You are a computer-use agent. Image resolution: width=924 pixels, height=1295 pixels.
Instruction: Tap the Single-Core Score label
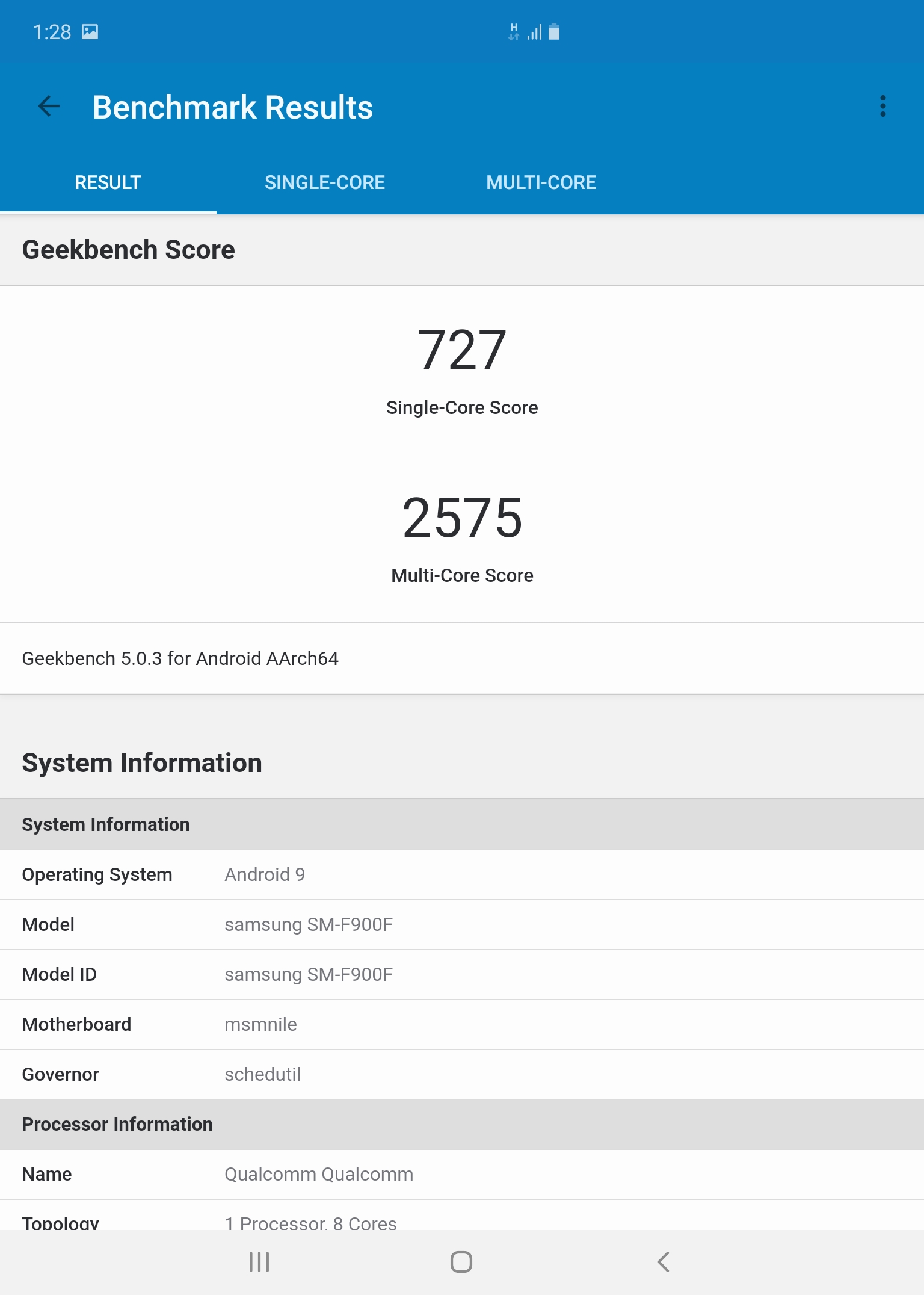(x=462, y=407)
